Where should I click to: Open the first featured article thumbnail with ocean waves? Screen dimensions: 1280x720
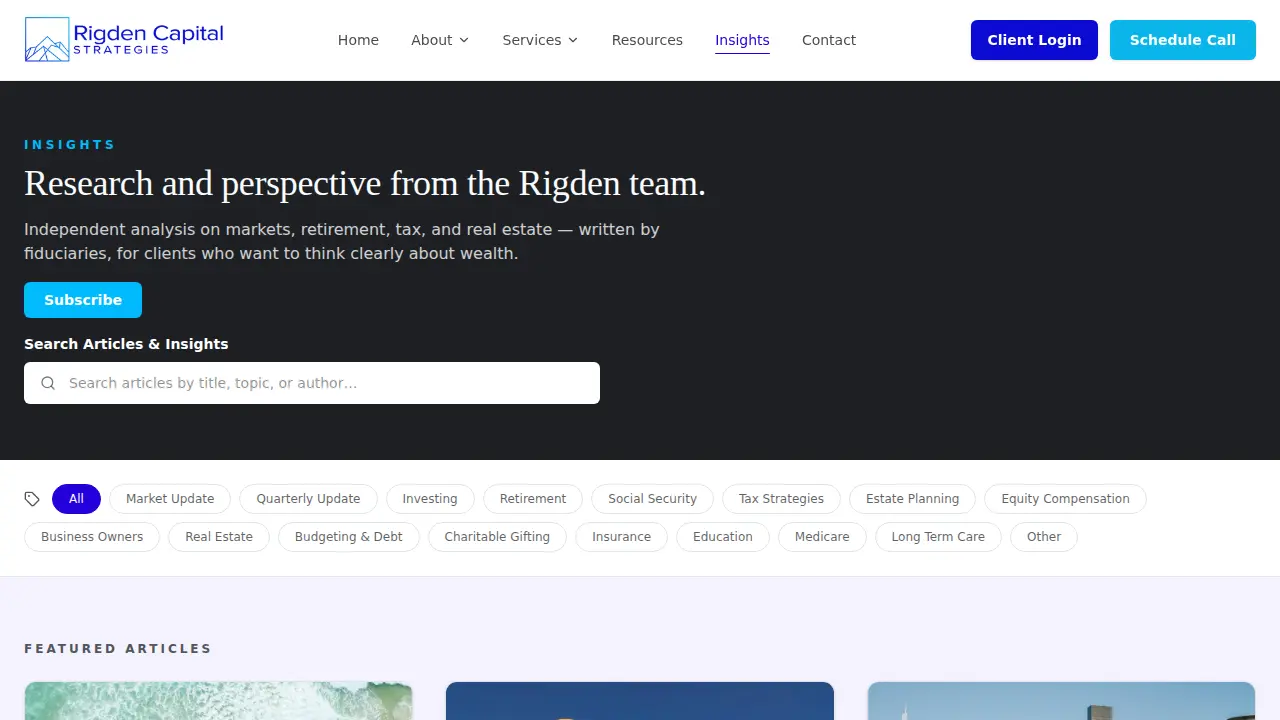pyautogui.click(x=218, y=701)
